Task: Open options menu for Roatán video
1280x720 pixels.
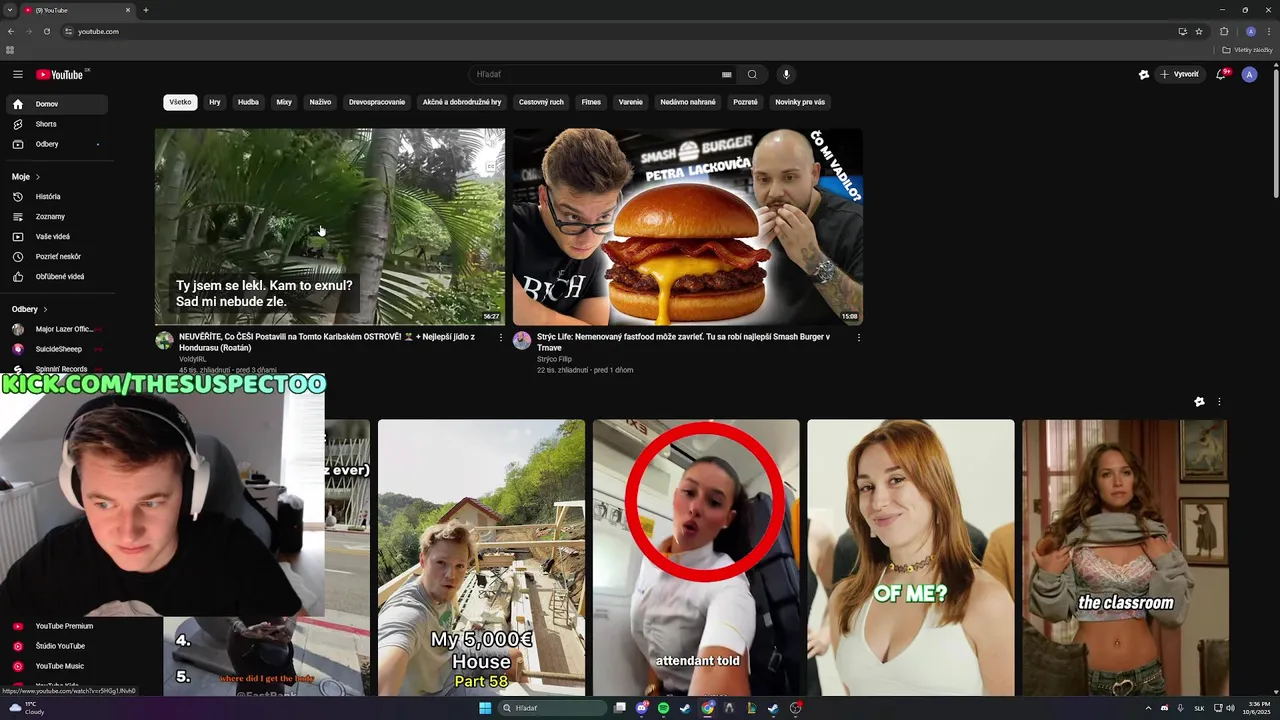Action: (x=501, y=338)
